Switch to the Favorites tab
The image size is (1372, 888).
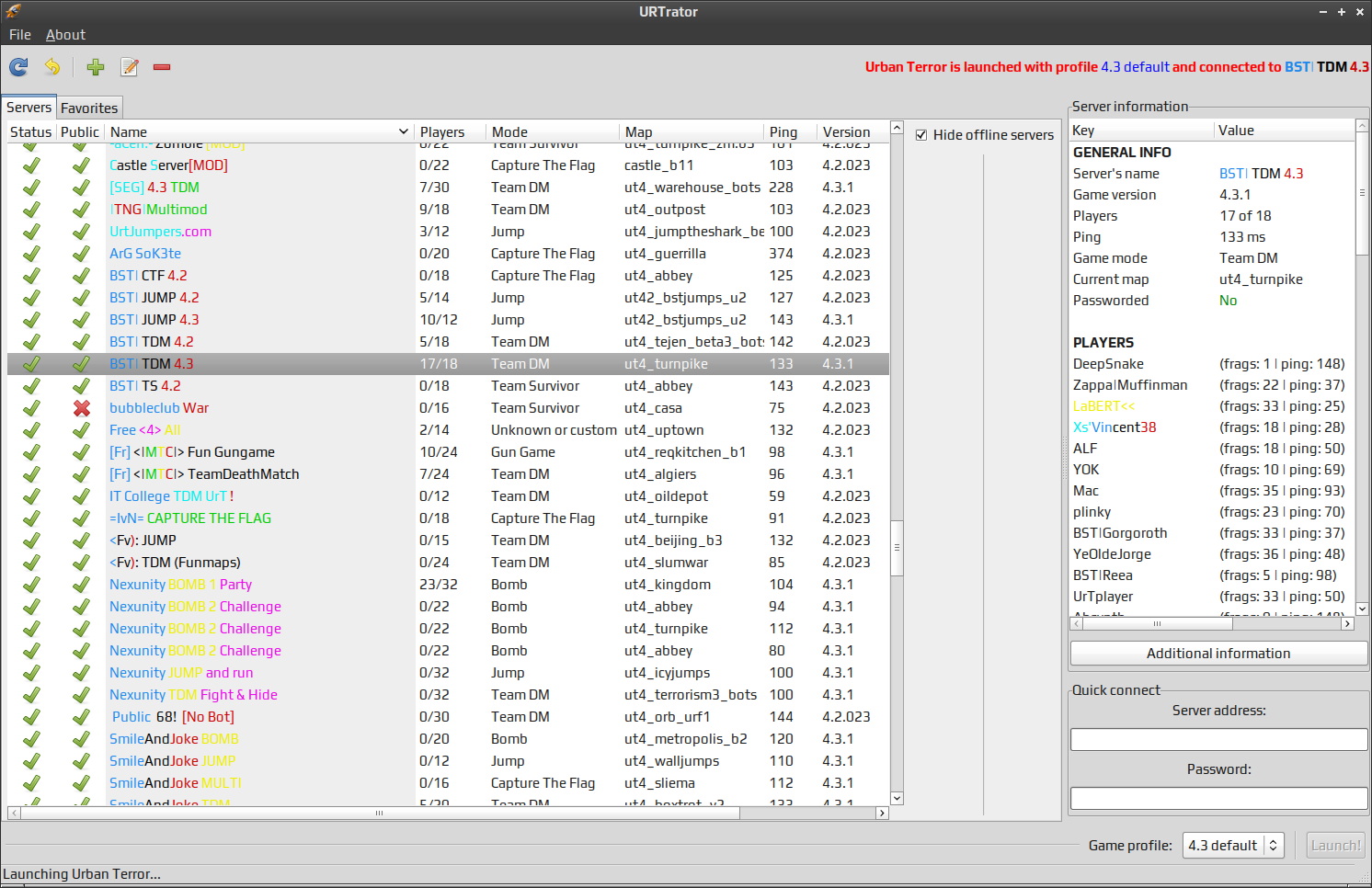coord(89,108)
